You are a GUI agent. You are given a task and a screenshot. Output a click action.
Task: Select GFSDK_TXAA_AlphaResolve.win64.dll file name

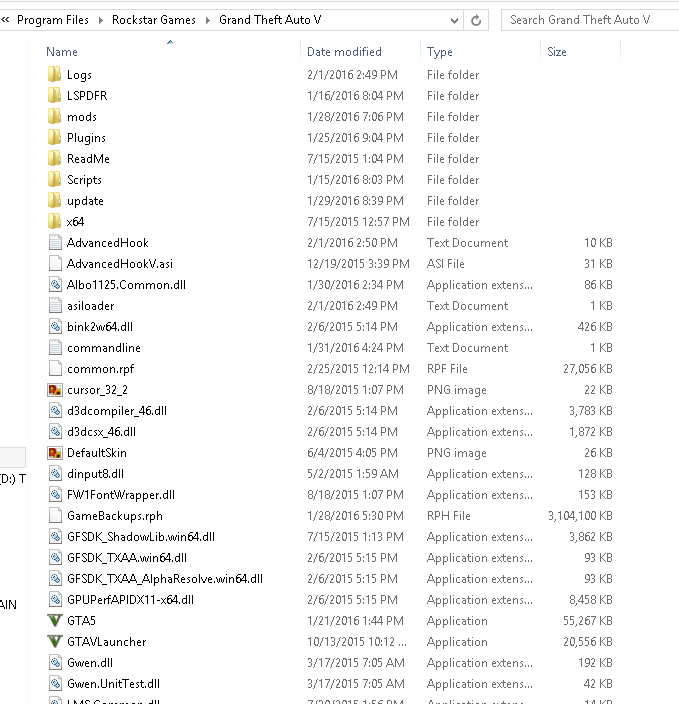(x=165, y=579)
